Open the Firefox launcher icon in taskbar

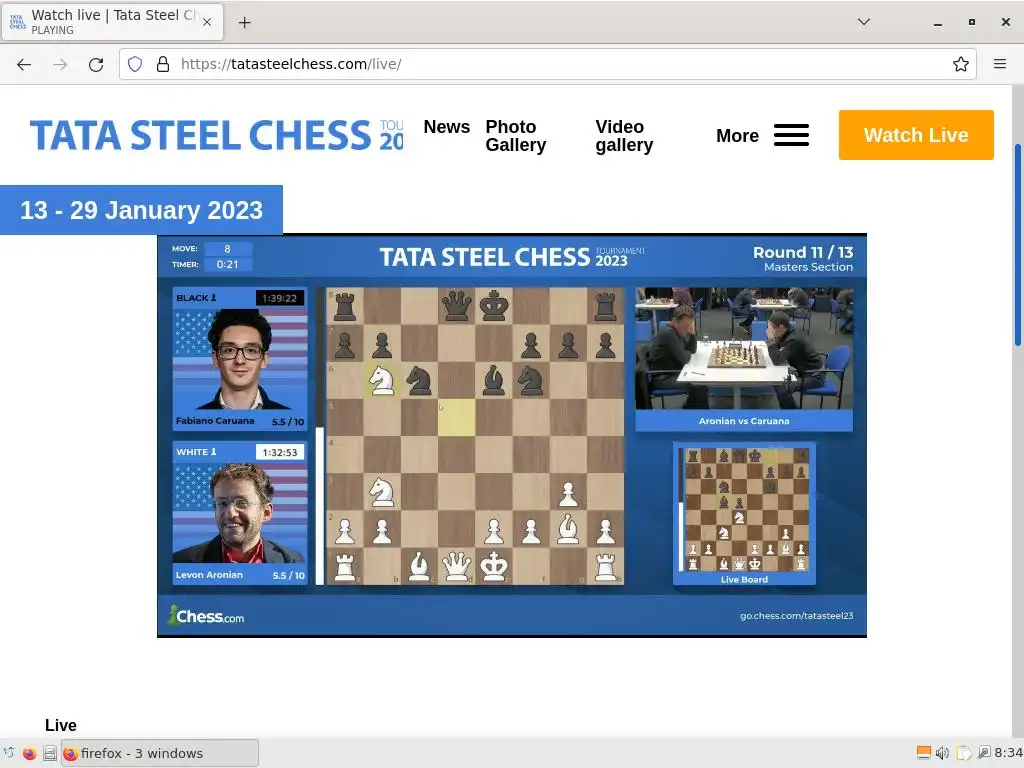(29, 754)
